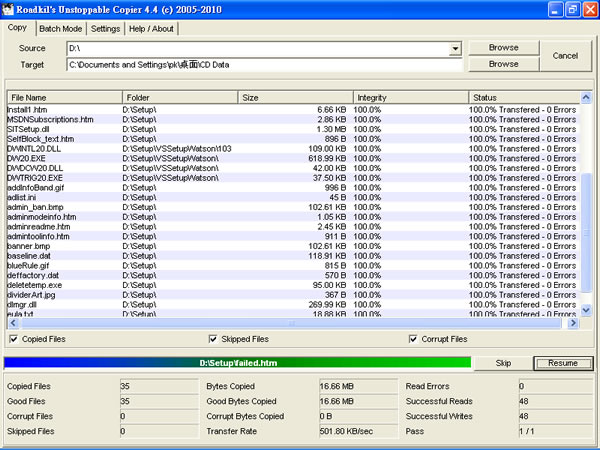Expand the Source path dropdown
The width and height of the screenshot is (600, 450).
(x=455, y=48)
